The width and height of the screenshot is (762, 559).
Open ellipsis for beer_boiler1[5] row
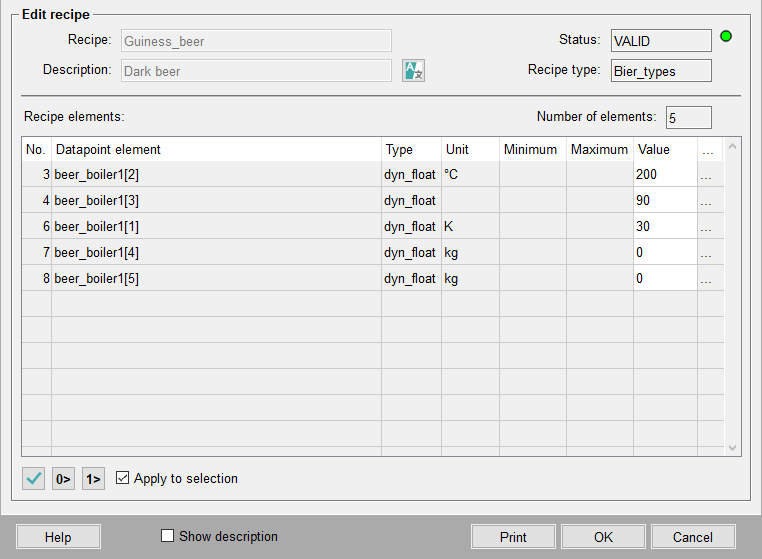706,279
